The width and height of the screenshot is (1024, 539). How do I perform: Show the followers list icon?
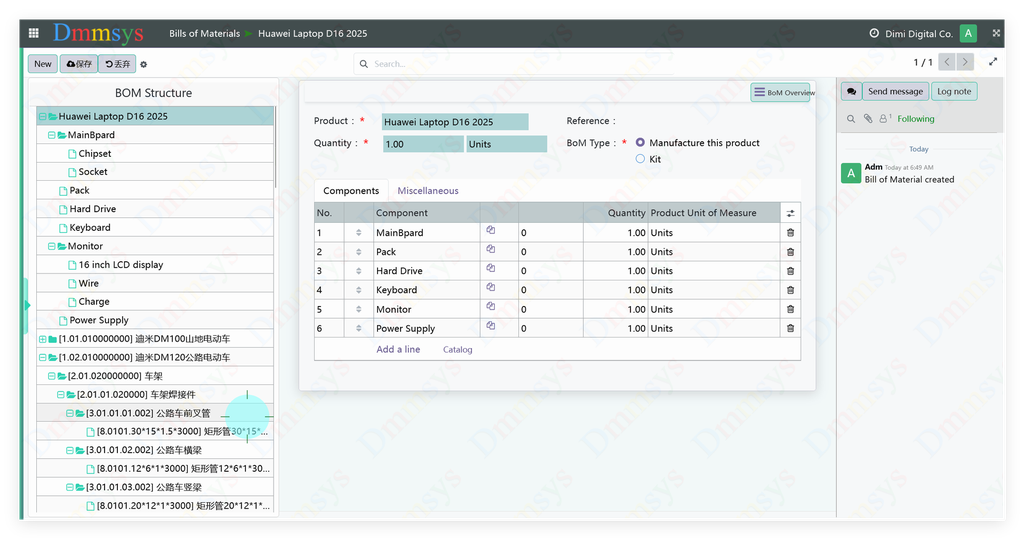[885, 119]
